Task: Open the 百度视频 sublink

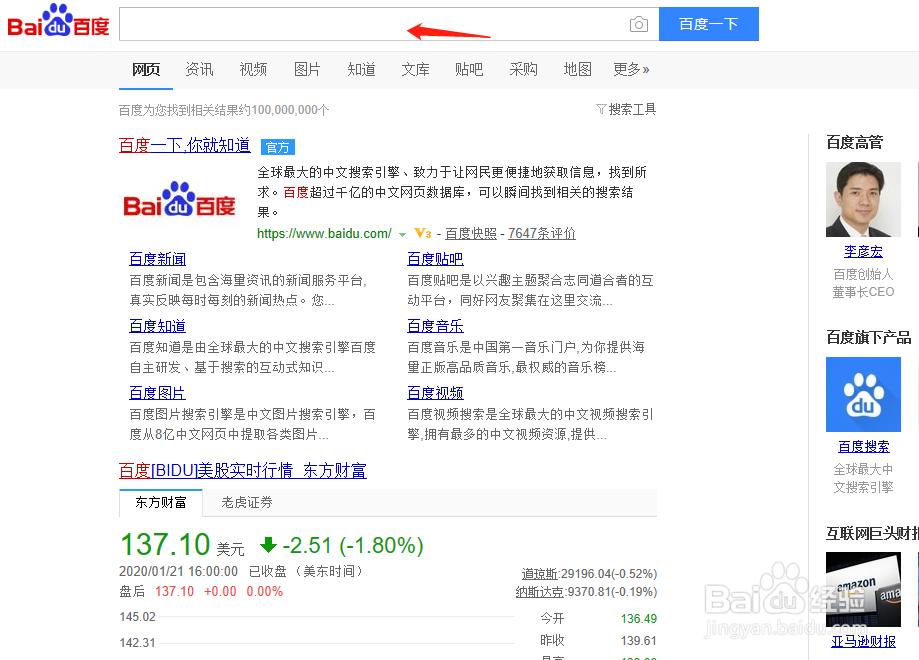Action: [435, 392]
